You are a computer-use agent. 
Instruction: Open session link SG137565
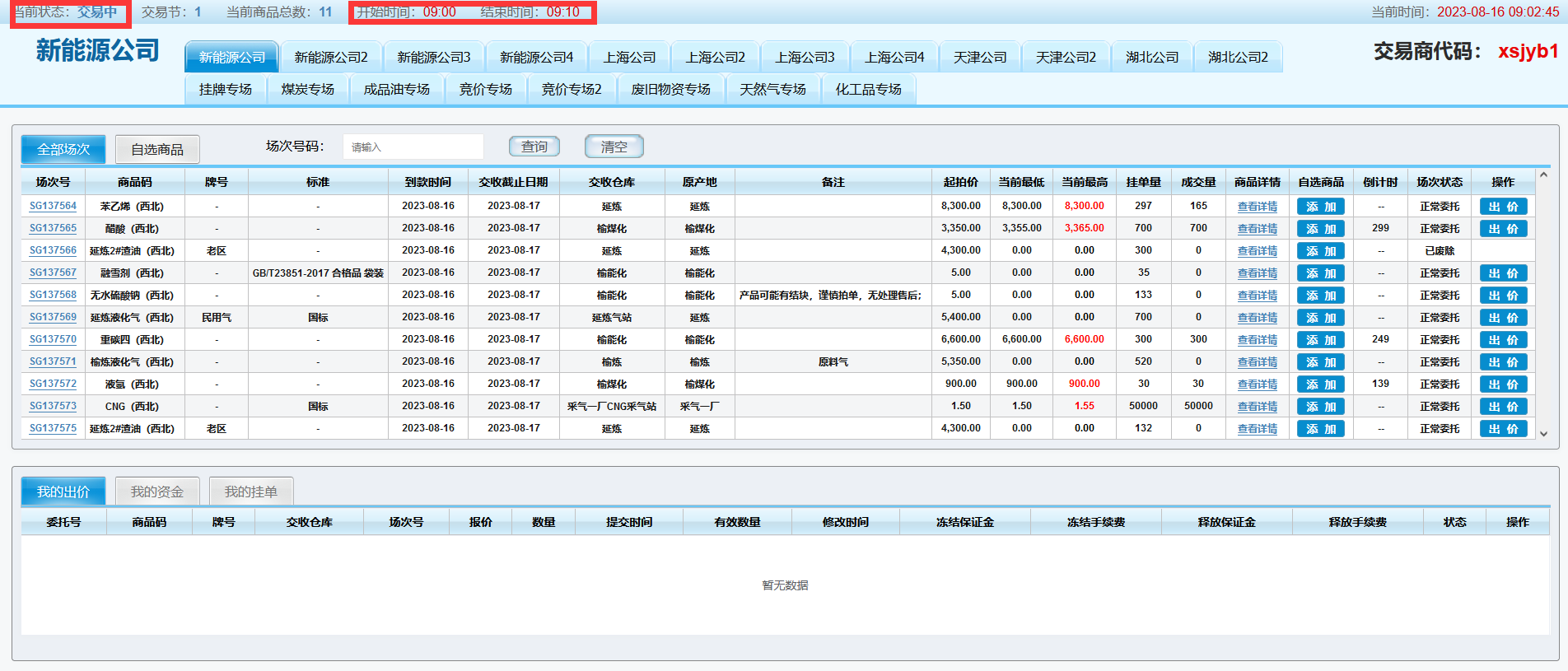click(x=53, y=228)
